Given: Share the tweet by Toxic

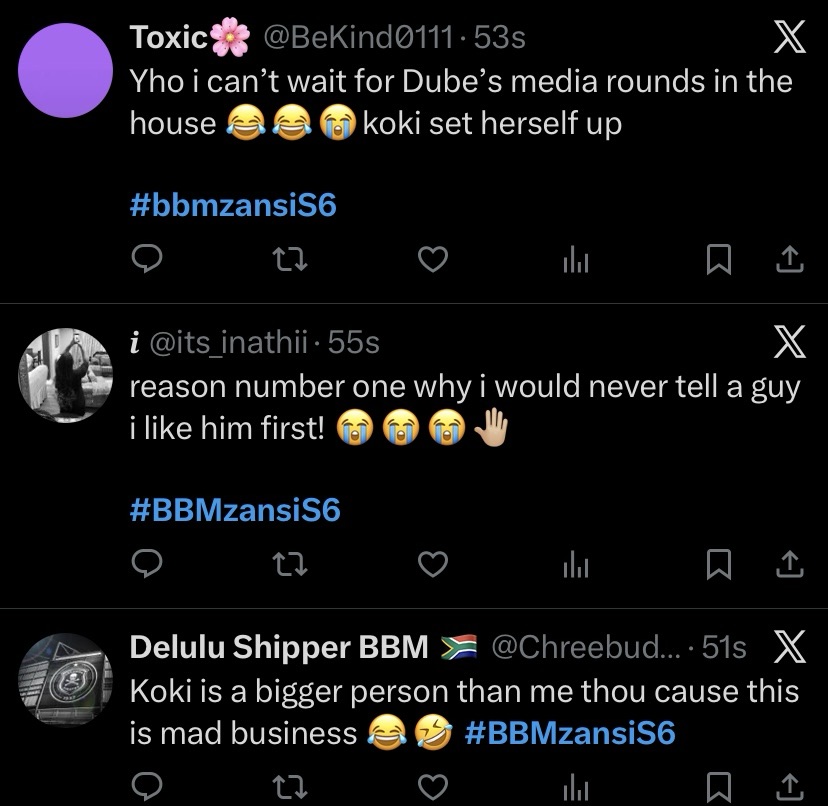Looking at the screenshot, I should tap(790, 261).
